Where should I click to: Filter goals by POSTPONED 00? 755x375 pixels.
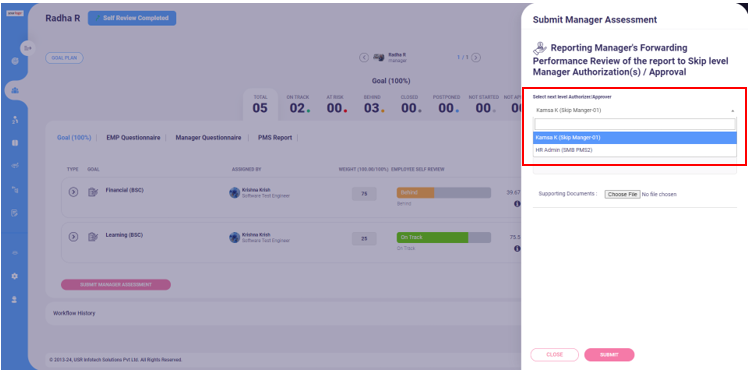point(446,104)
